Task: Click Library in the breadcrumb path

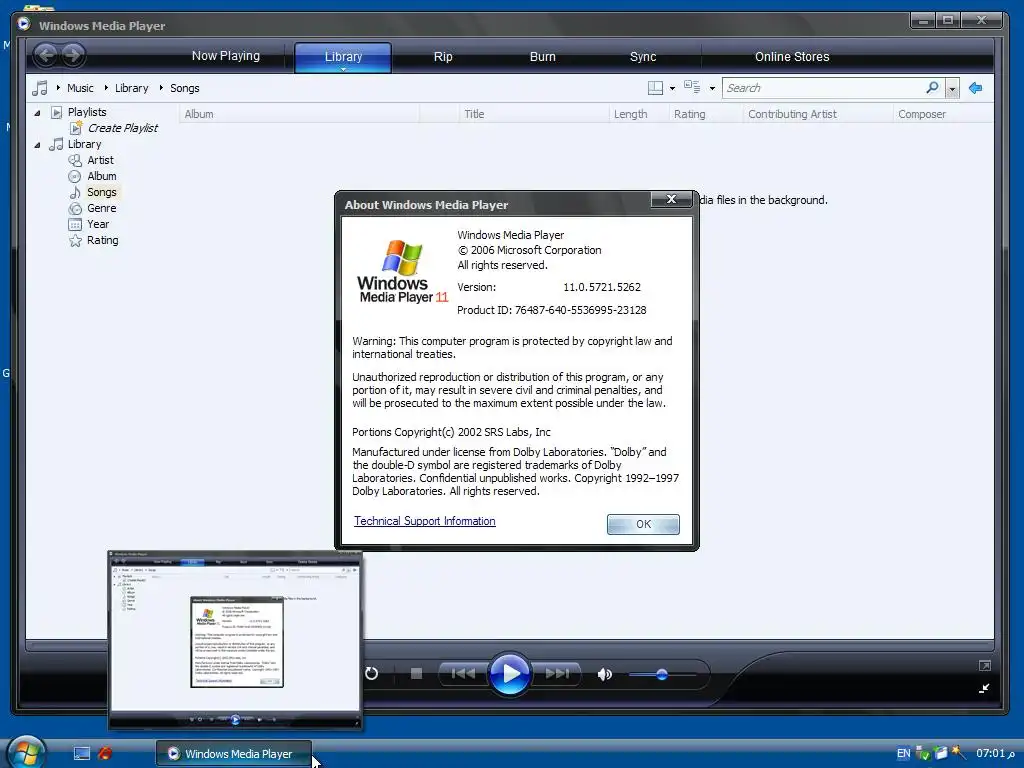Action: pos(131,88)
